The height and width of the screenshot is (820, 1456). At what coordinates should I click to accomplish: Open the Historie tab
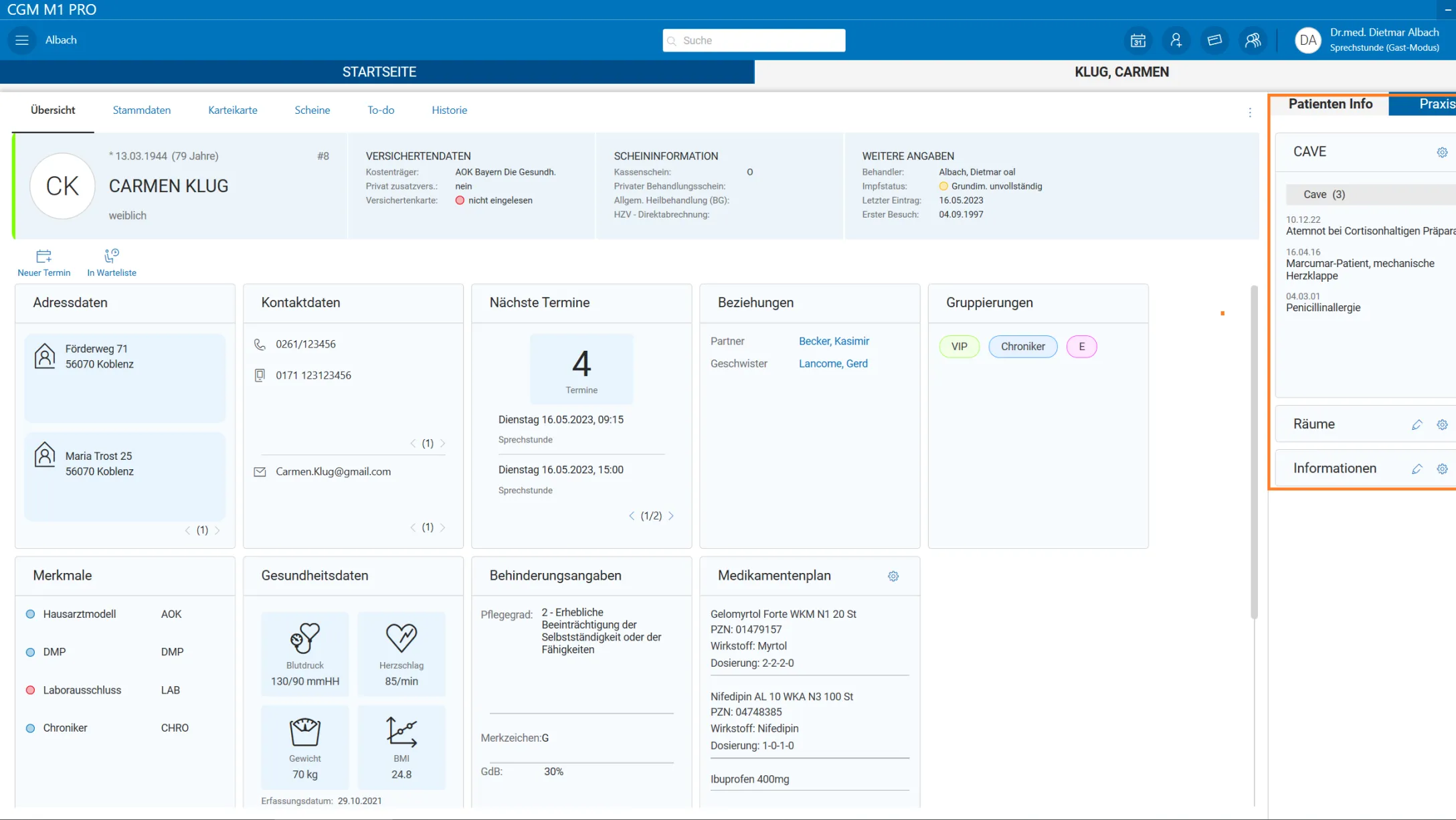[450, 110]
